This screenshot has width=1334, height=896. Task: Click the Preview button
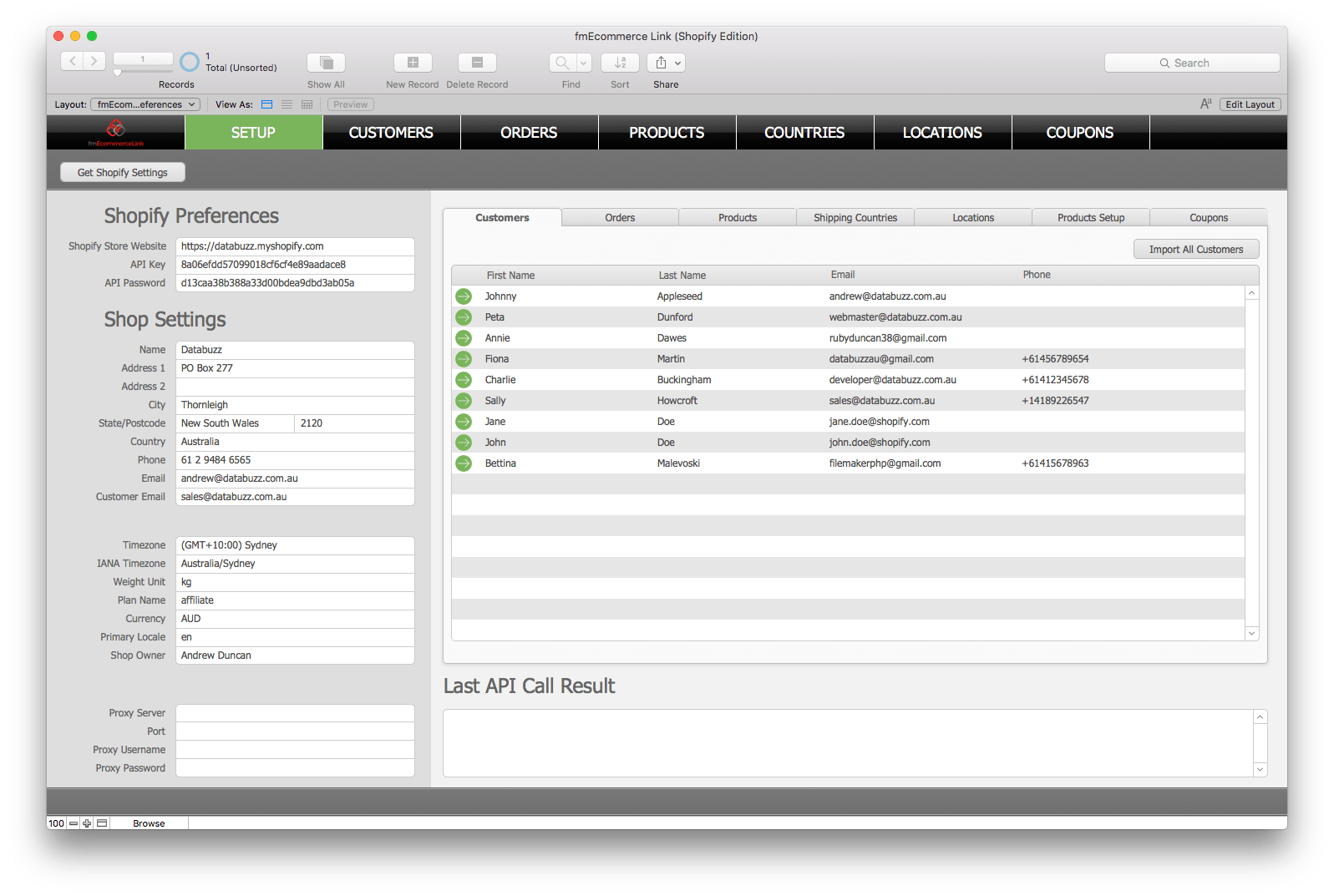351,104
